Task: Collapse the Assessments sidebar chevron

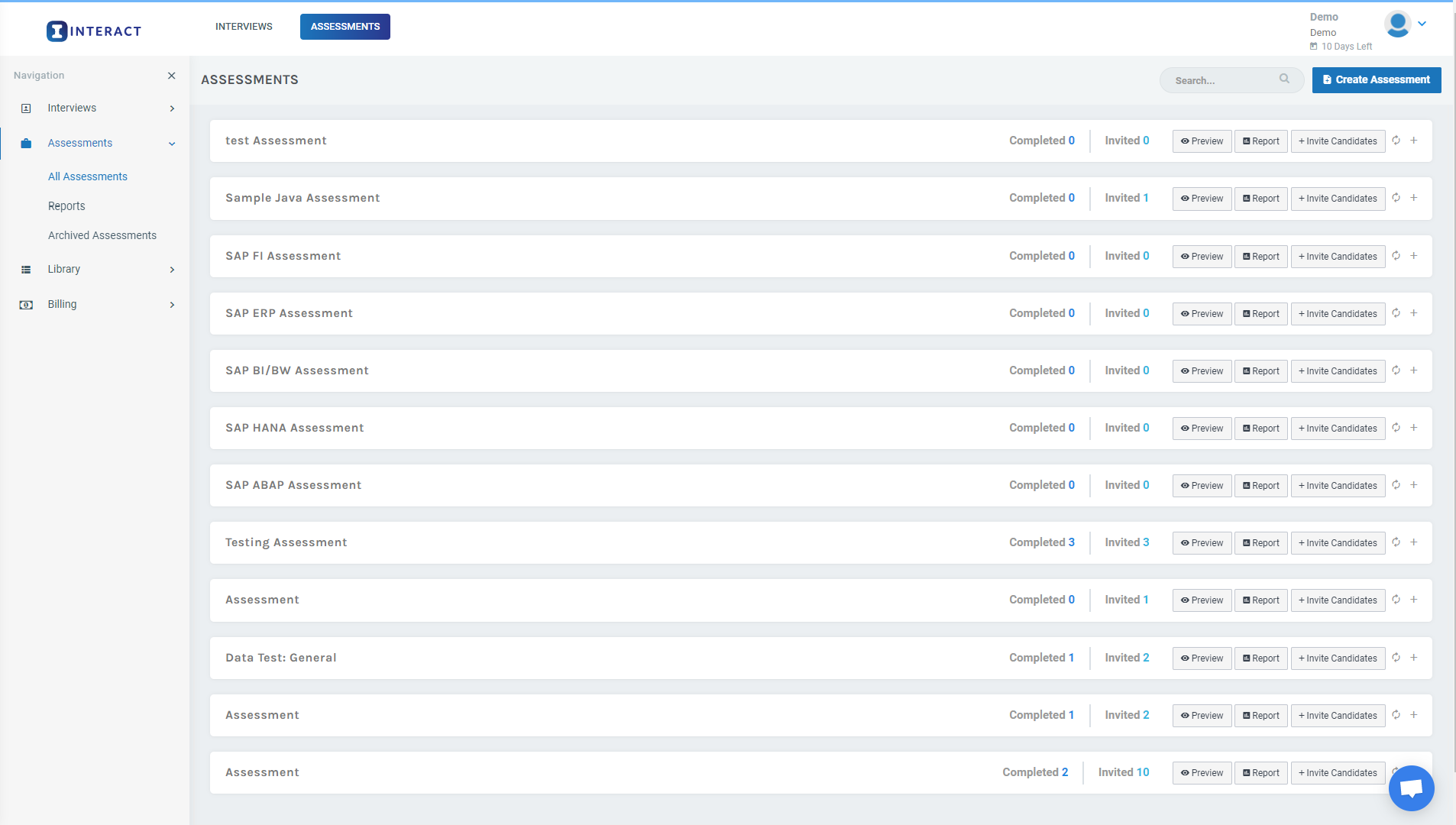Action: [x=172, y=144]
